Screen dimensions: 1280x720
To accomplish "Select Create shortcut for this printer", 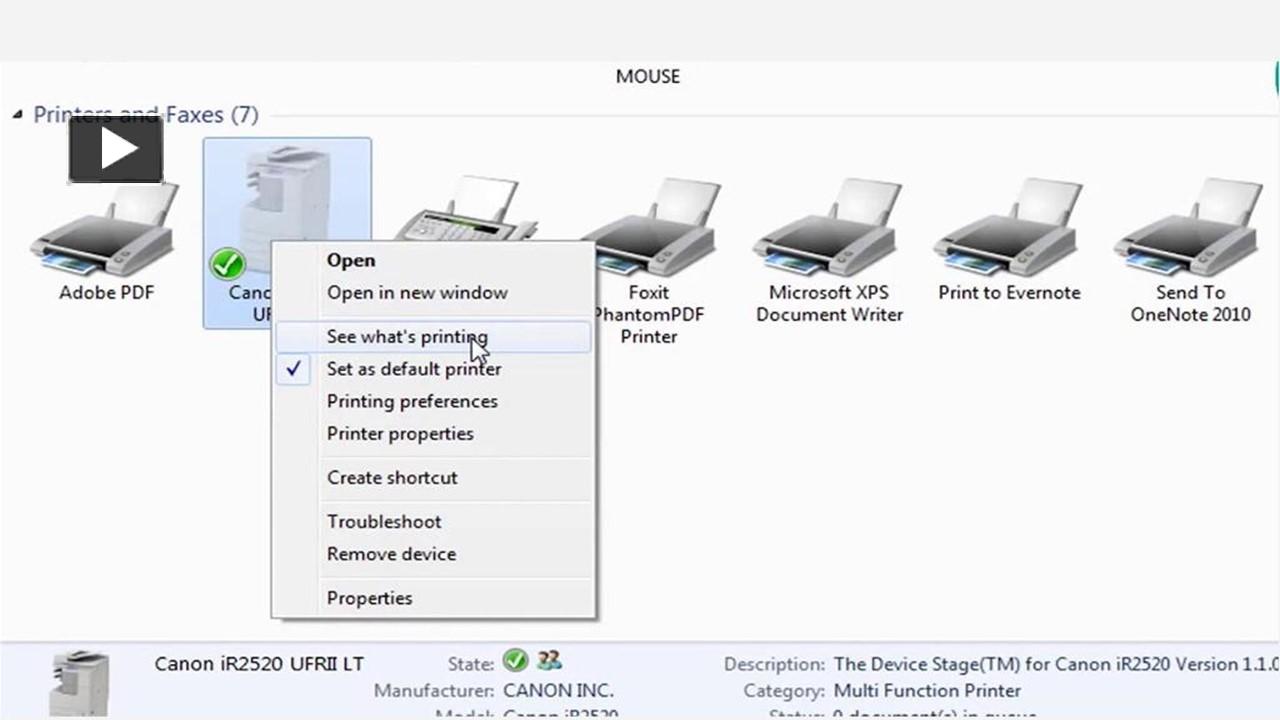I will 392,477.
